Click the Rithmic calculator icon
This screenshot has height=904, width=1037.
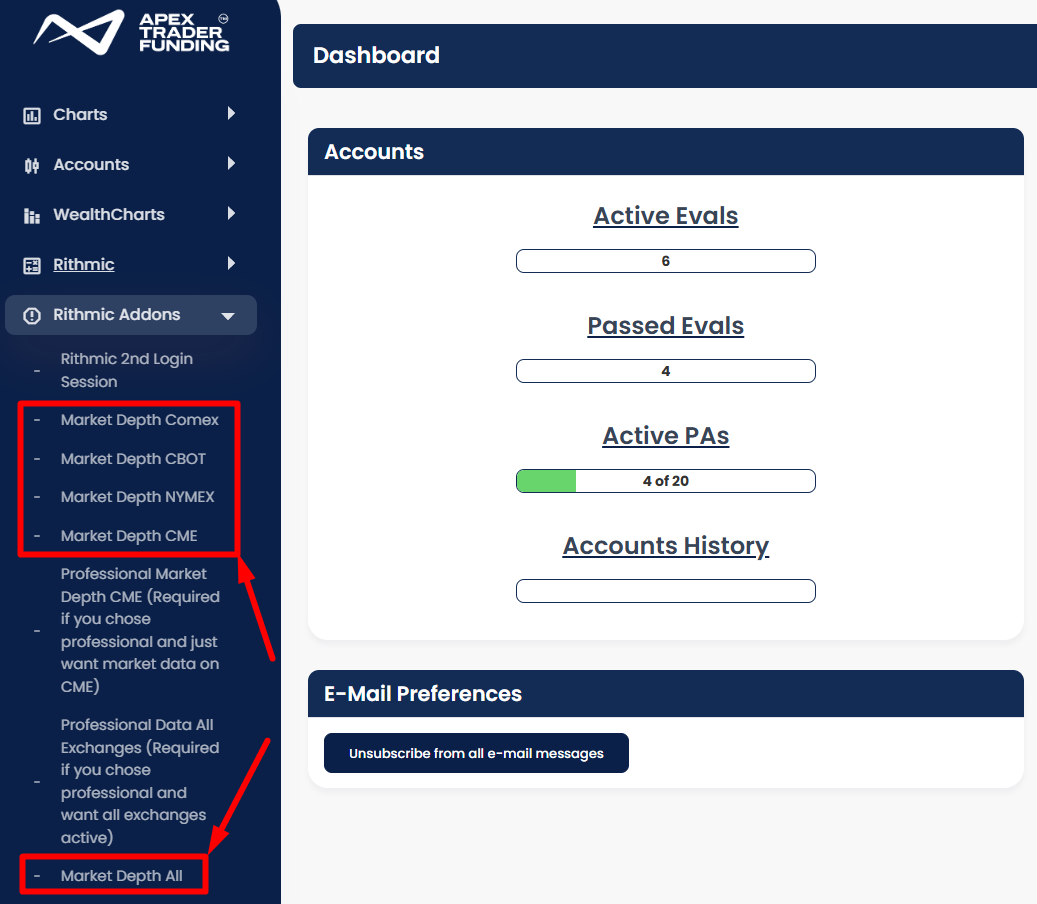coord(32,265)
